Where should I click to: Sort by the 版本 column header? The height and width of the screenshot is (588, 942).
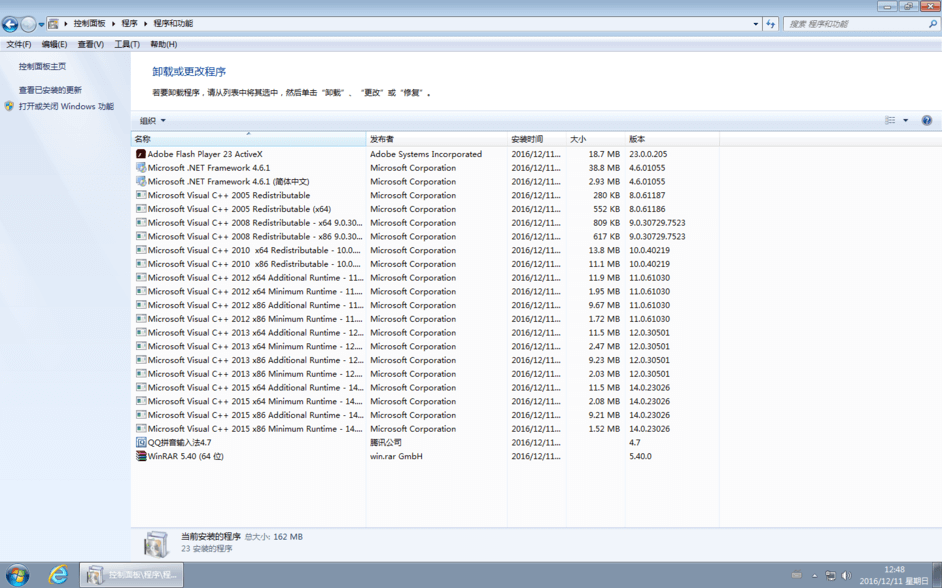pos(672,139)
